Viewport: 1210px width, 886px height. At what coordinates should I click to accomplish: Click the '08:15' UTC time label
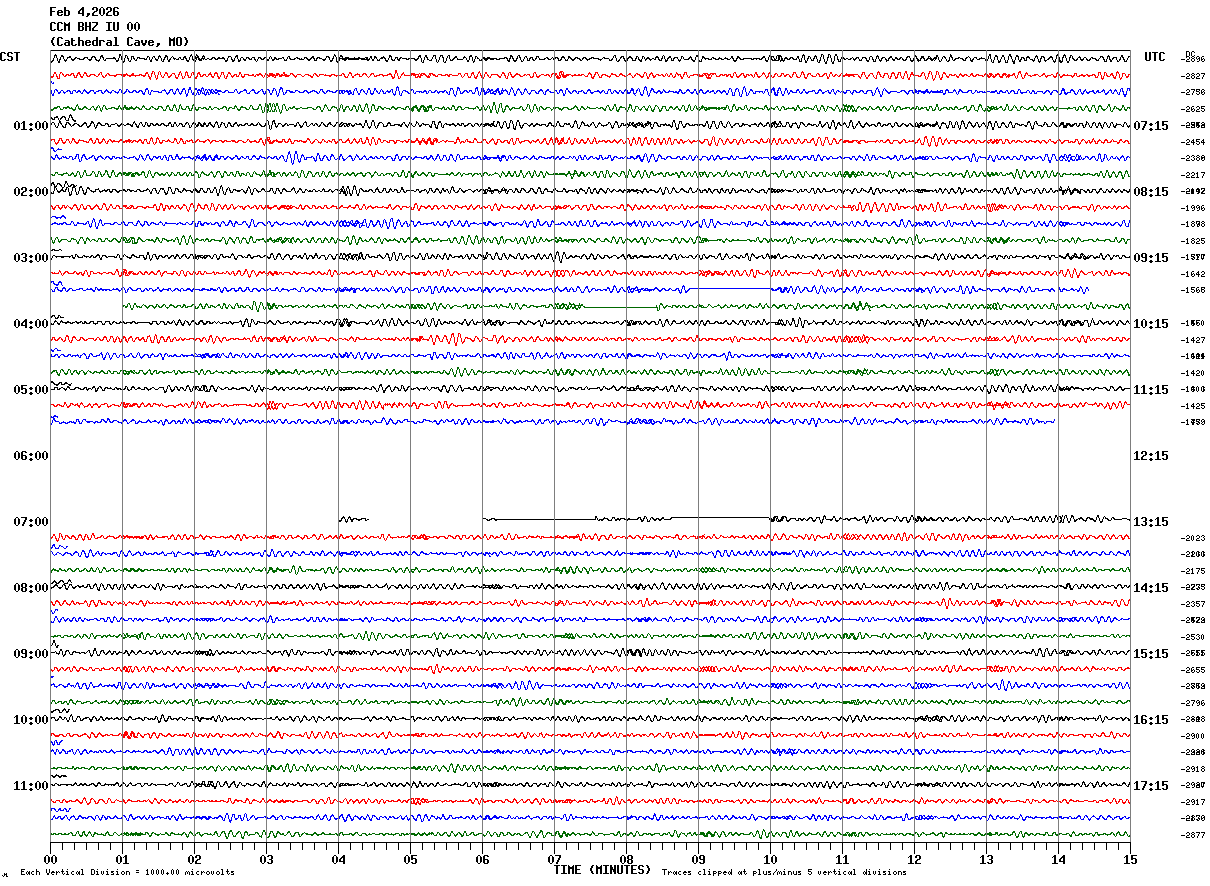(1151, 192)
